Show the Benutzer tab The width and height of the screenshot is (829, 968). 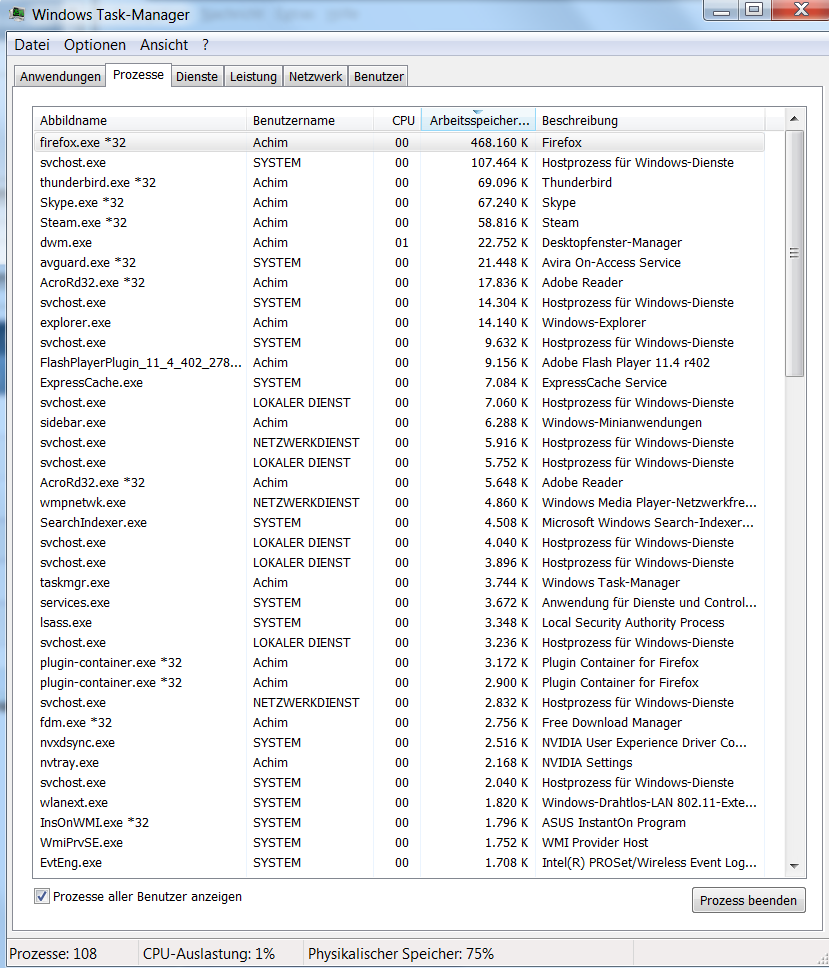(378, 77)
